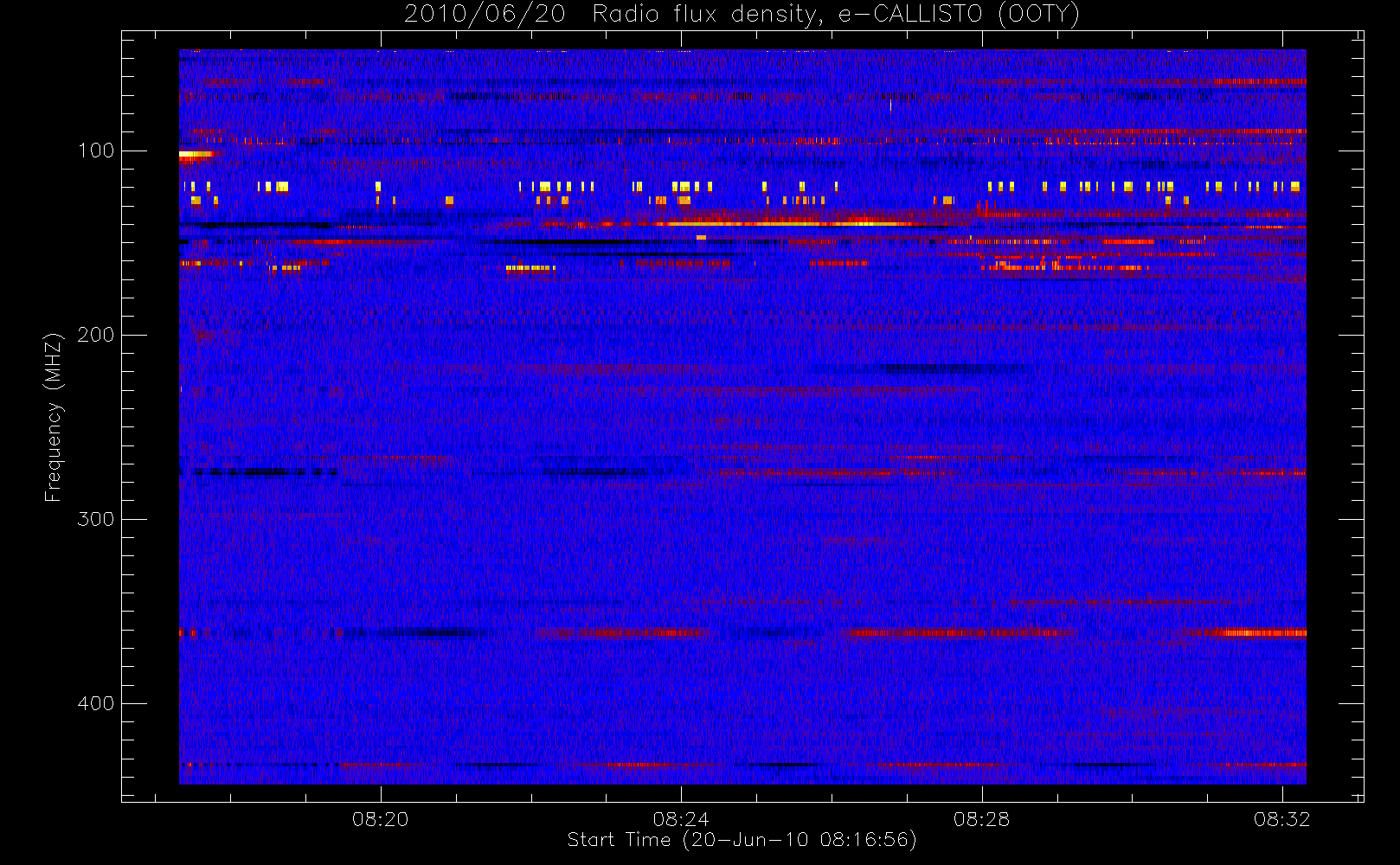This screenshot has width=1400, height=865.
Task: Click the plot title '2010/06/20 Radio flux density, e-CALLISTO (OOTY)'
Action: (742, 15)
